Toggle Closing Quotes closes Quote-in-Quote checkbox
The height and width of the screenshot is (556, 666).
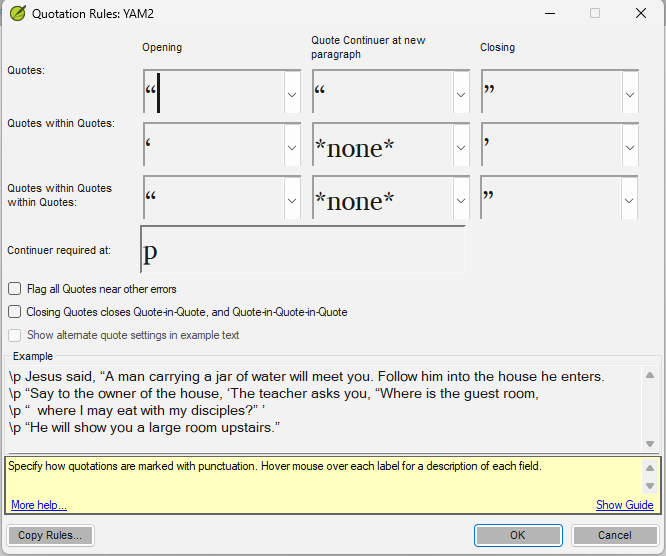(15, 312)
